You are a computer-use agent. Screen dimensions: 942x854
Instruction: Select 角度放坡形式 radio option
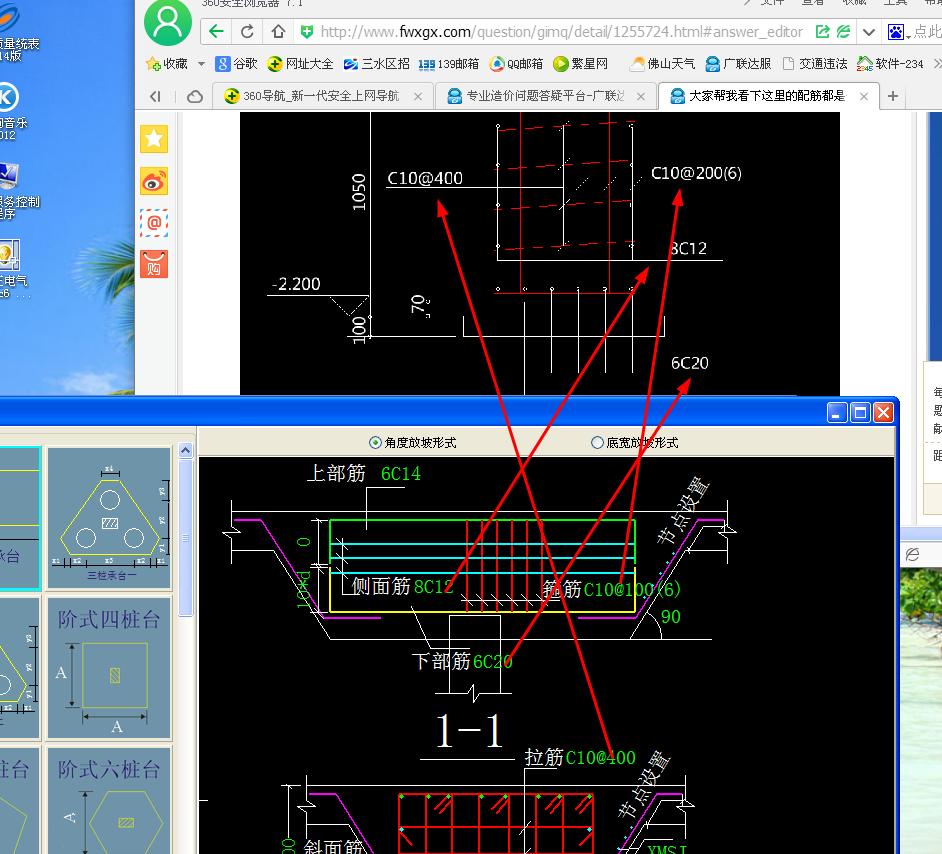tap(376, 442)
